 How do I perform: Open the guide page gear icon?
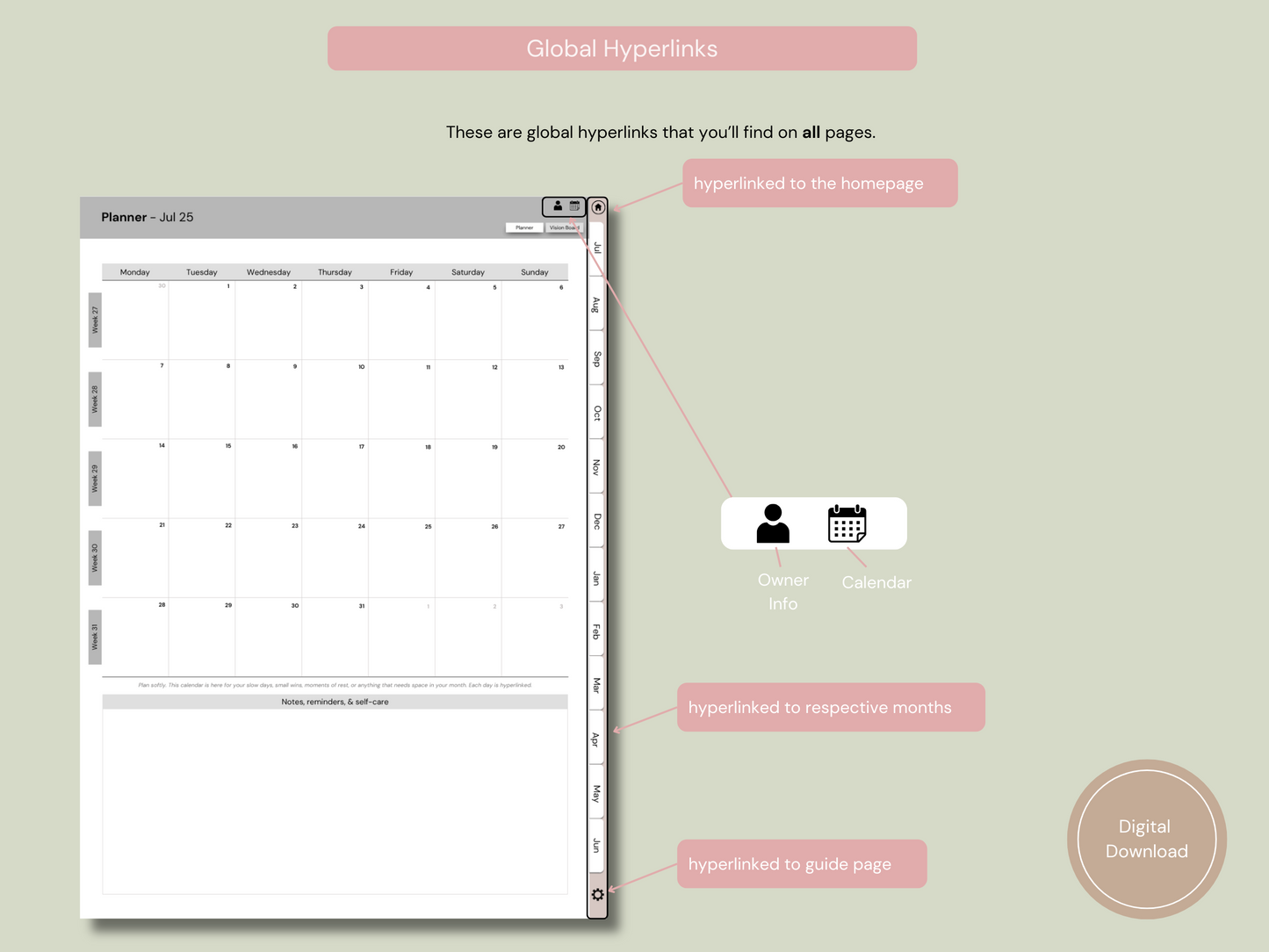coord(598,895)
